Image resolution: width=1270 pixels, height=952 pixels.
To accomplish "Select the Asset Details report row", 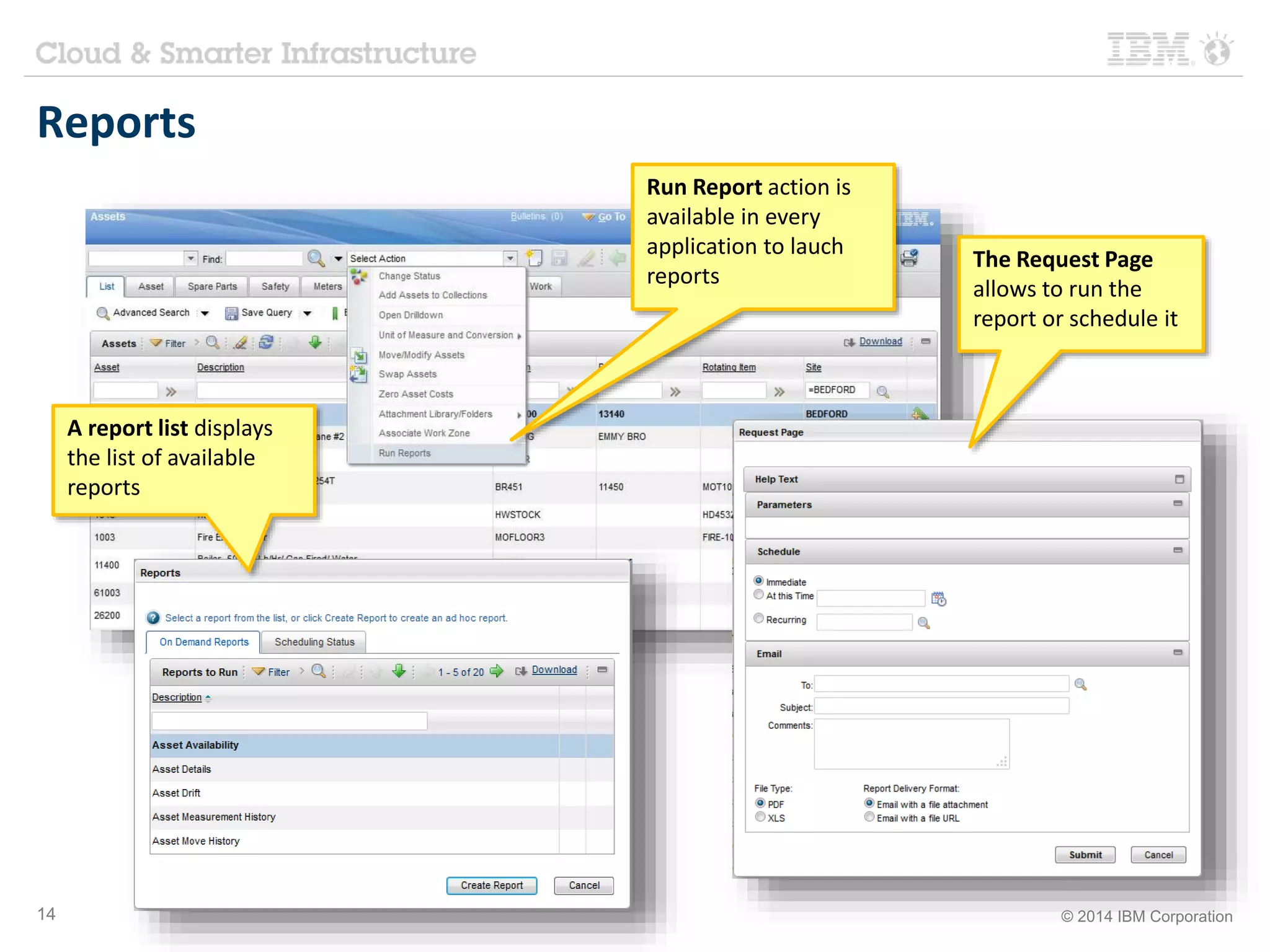I will (x=182, y=769).
